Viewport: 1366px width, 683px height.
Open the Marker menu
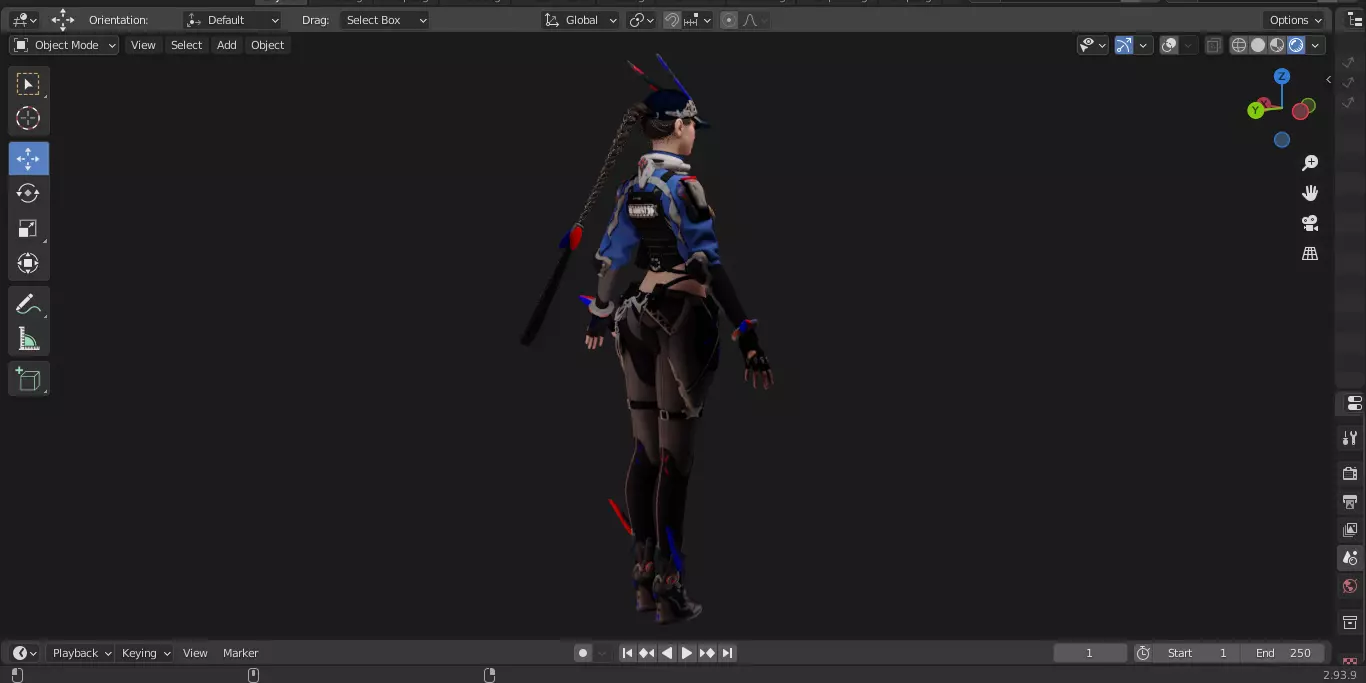pos(240,653)
